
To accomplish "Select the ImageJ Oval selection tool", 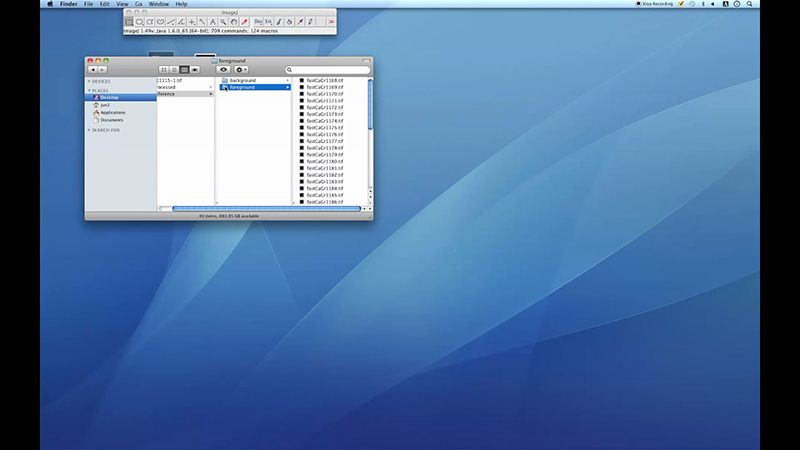I will [139, 22].
